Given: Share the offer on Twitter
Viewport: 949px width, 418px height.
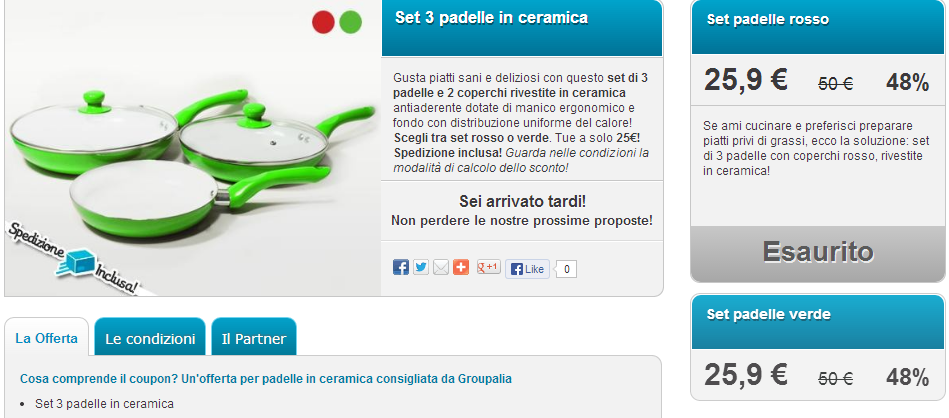Looking at the screenshot, I should click(421, 267).
